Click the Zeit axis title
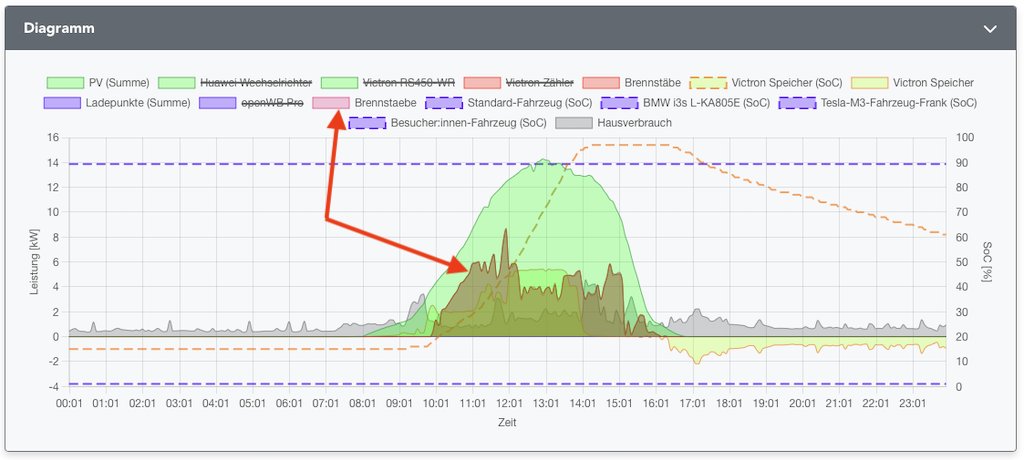Viewport: 1024px width, 460px height. (507, 422)
